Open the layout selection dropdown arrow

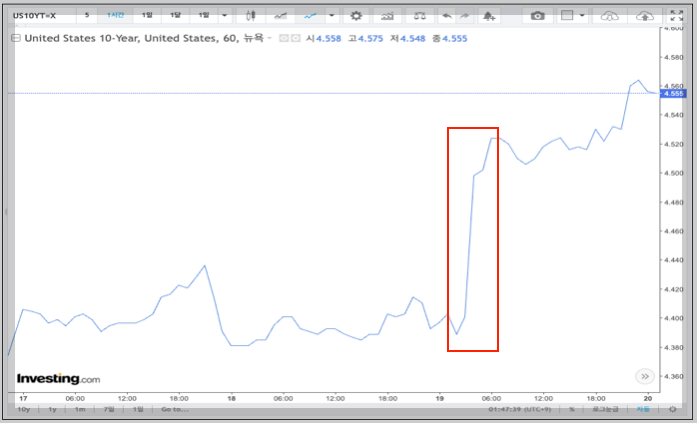pyautogui.click(x=582, y=16)
